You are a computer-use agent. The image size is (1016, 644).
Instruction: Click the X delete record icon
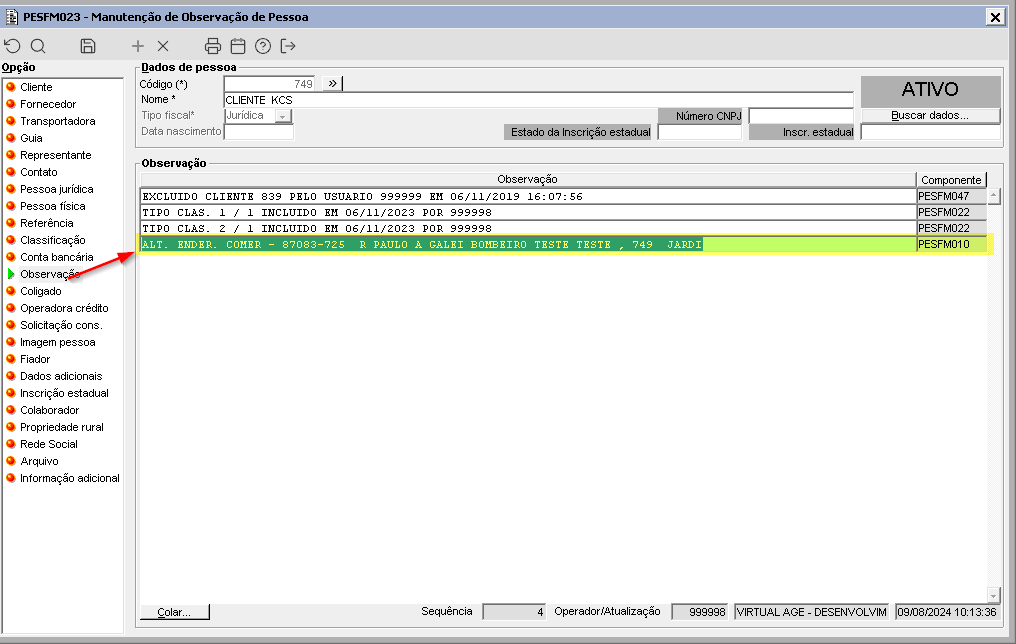click(163, 46)
